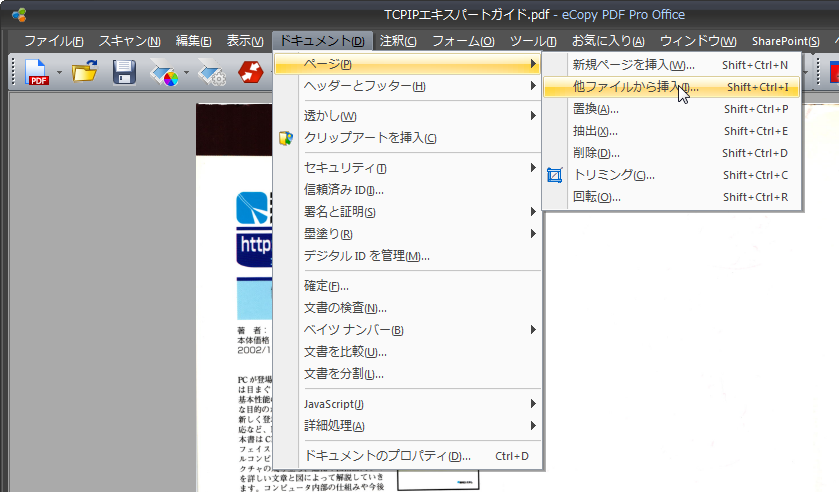Expand the 詳細処理(A) submenu

click(407, 426)
